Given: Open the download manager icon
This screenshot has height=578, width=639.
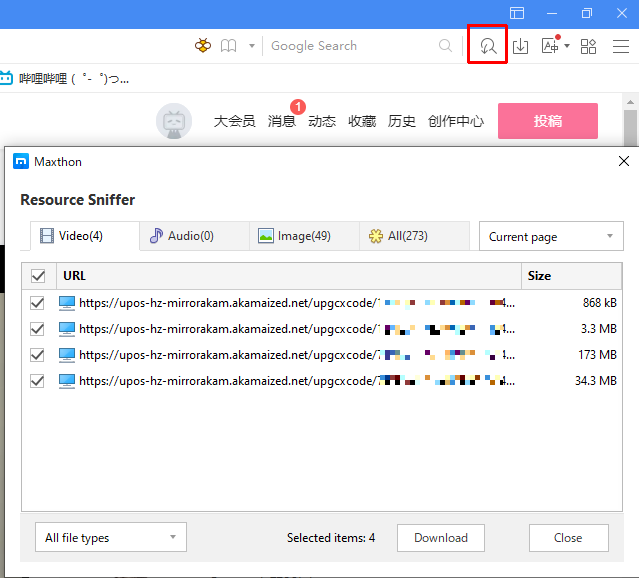Looking at the screenshot, I should [x=520, y=46].
